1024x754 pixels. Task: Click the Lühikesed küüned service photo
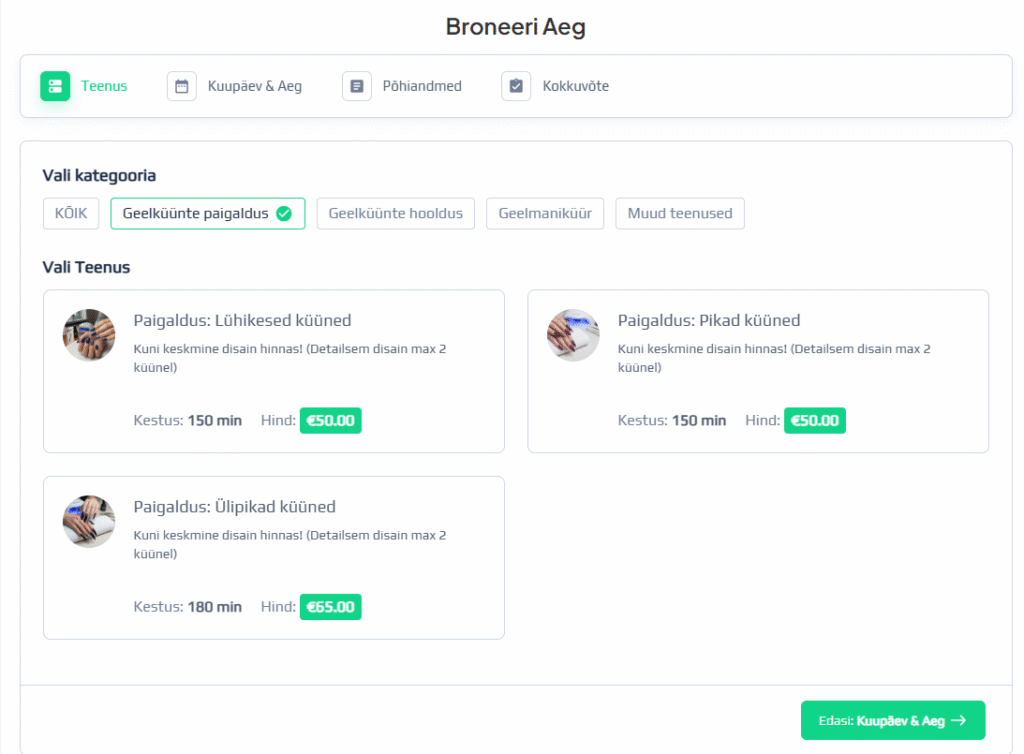pos(89,335)
